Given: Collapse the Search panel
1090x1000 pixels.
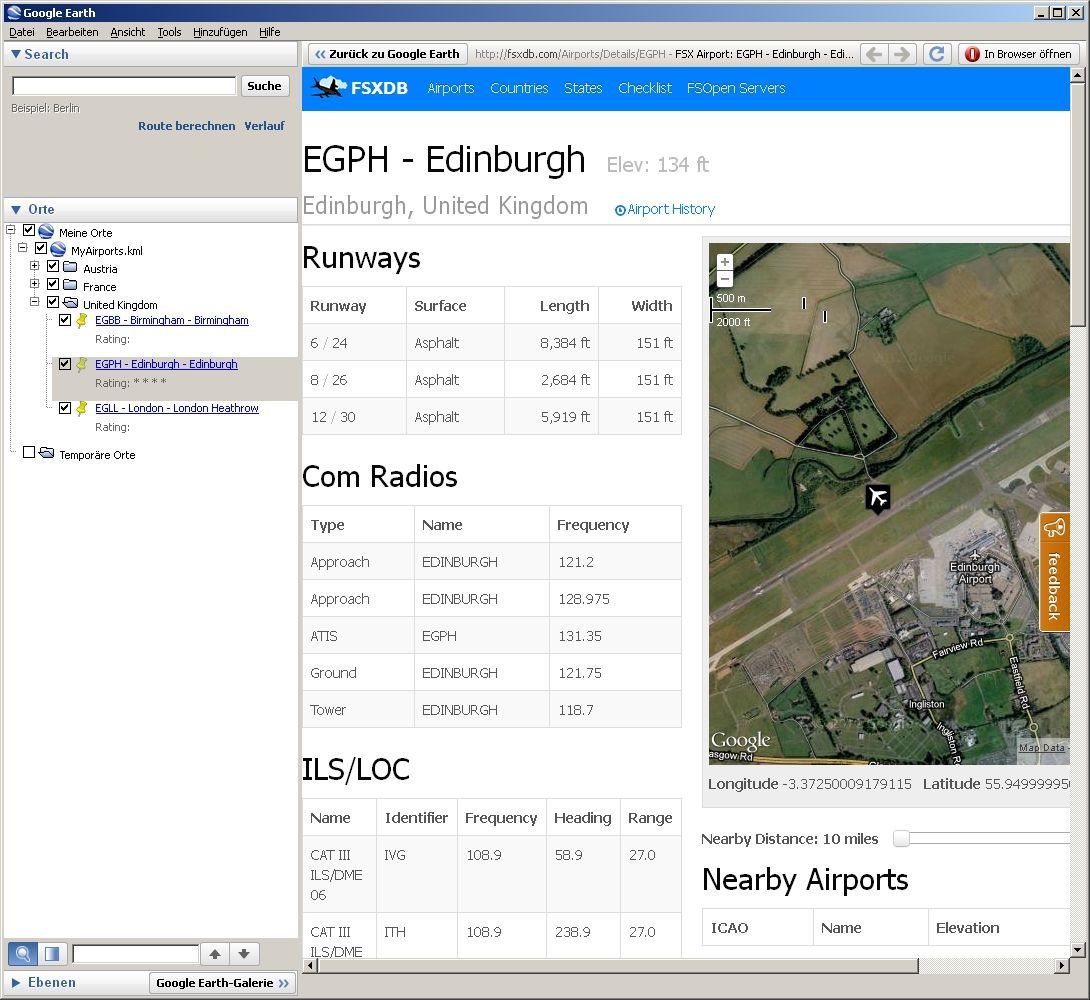Looking at the screenshot, I should pyautogui.click(x=16, y=54).
